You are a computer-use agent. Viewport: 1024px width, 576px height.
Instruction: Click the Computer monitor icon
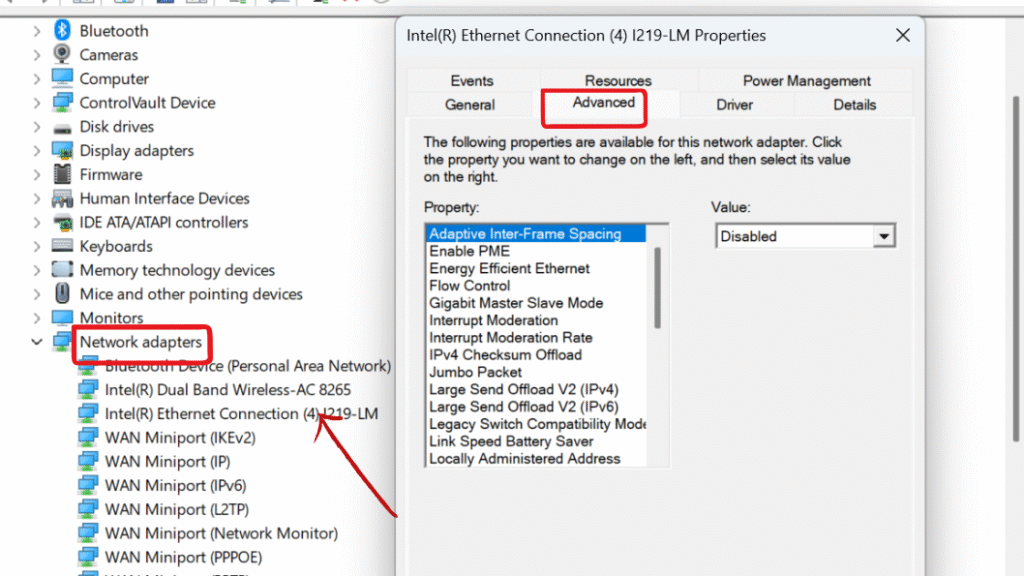click(x=62, y=78)
